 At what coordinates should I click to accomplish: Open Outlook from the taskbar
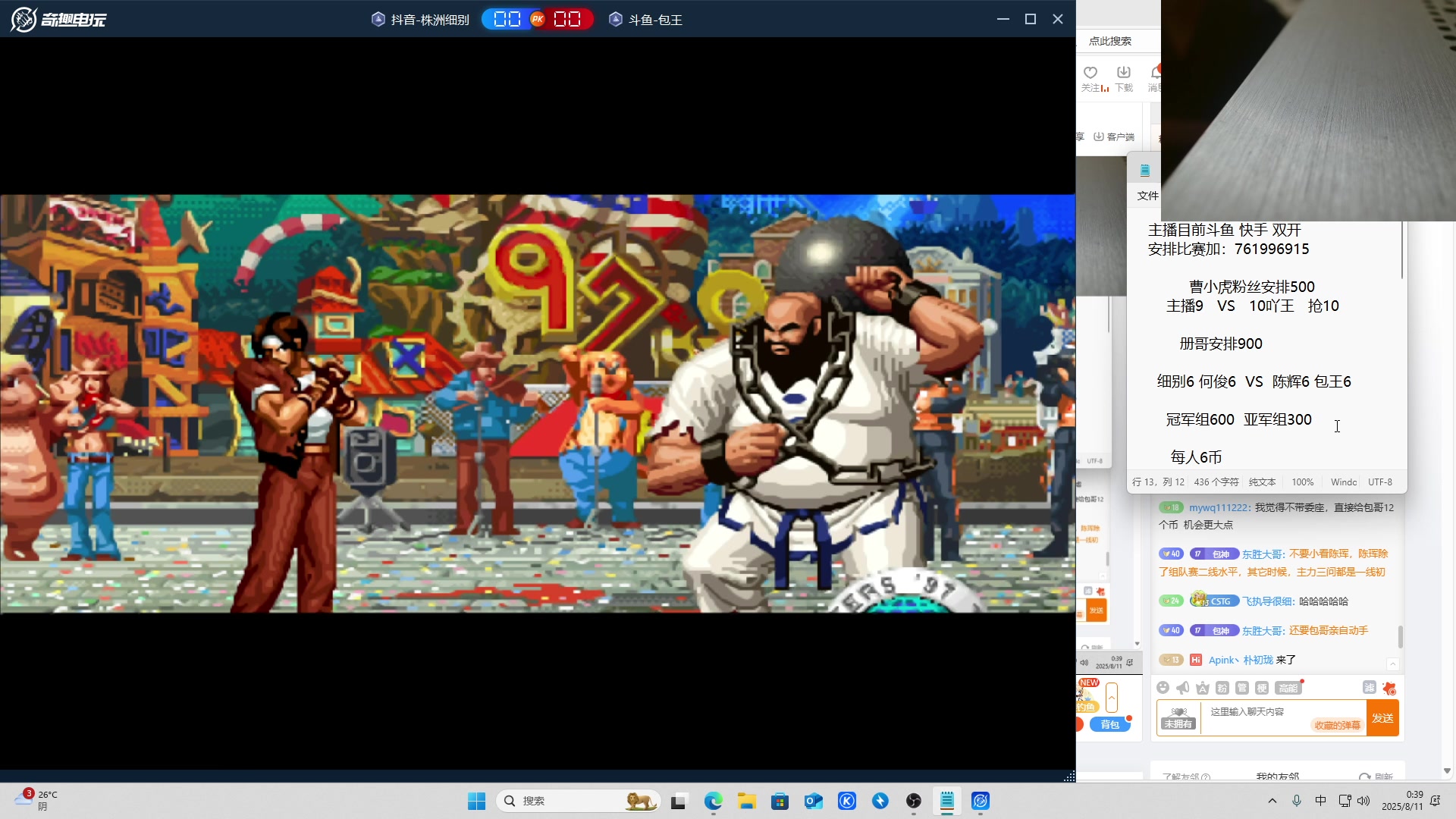tap(814, 801)
